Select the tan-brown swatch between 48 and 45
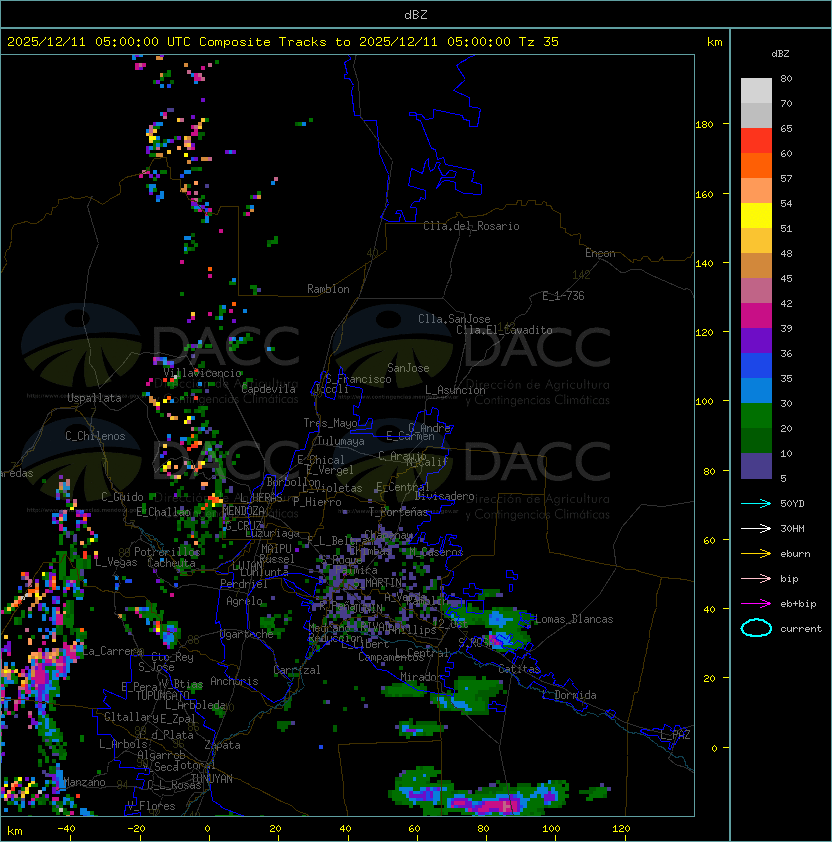 pyautogui.click(x=756, y=265)
